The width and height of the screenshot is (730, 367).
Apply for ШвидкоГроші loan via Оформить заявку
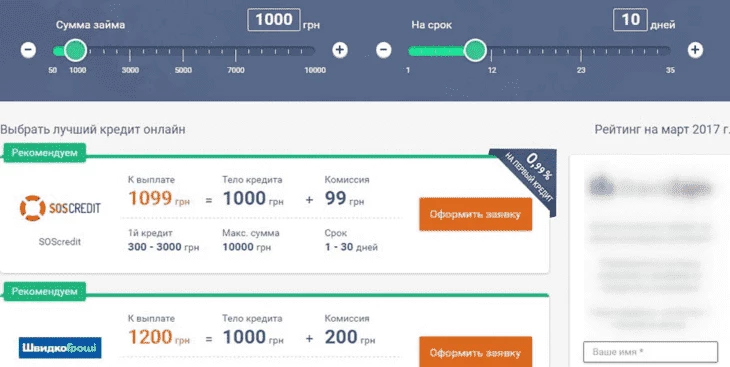pos(475,352)
